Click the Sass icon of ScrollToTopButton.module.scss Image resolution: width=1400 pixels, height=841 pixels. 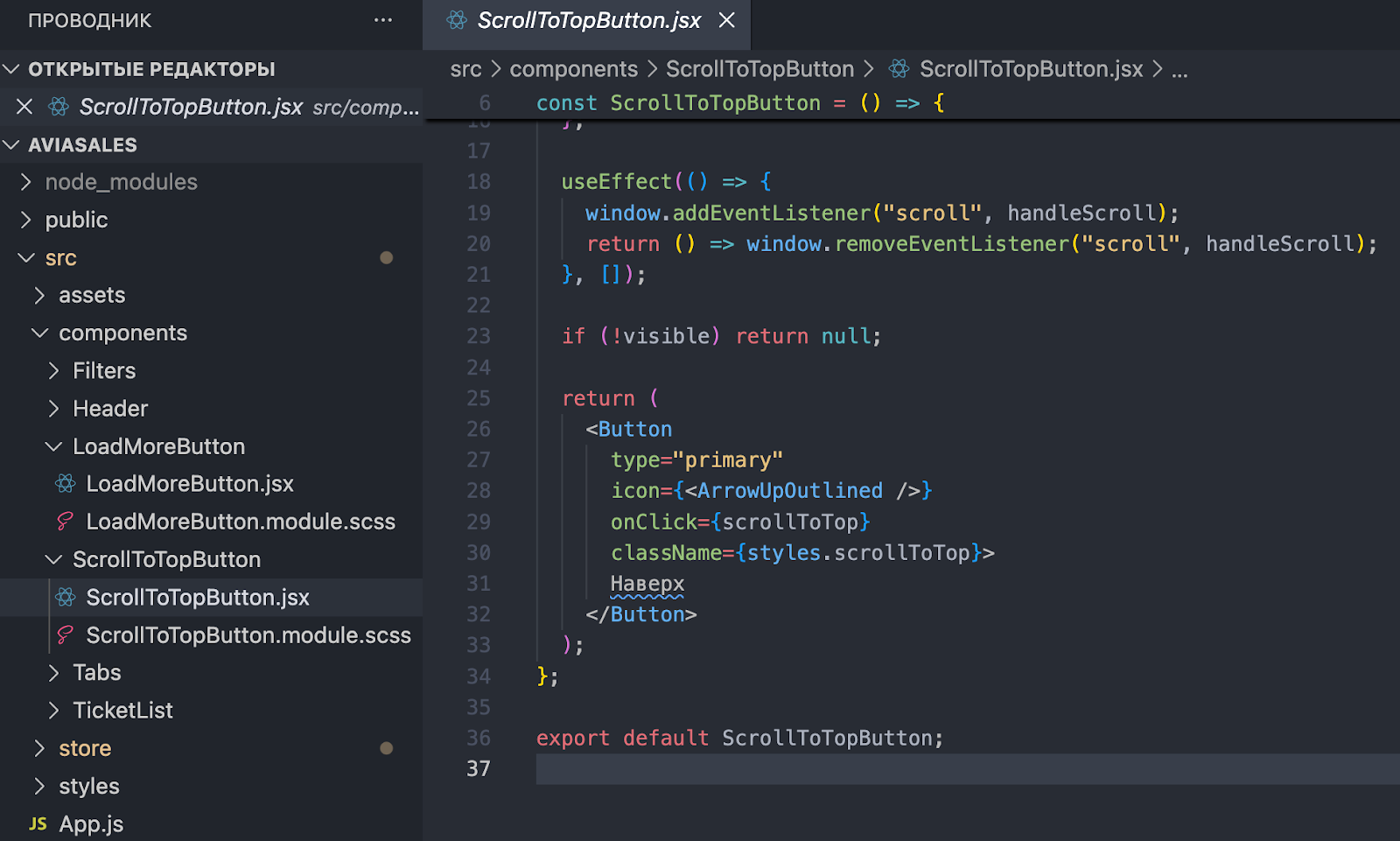pyautogui.click(x=66, y=635)
